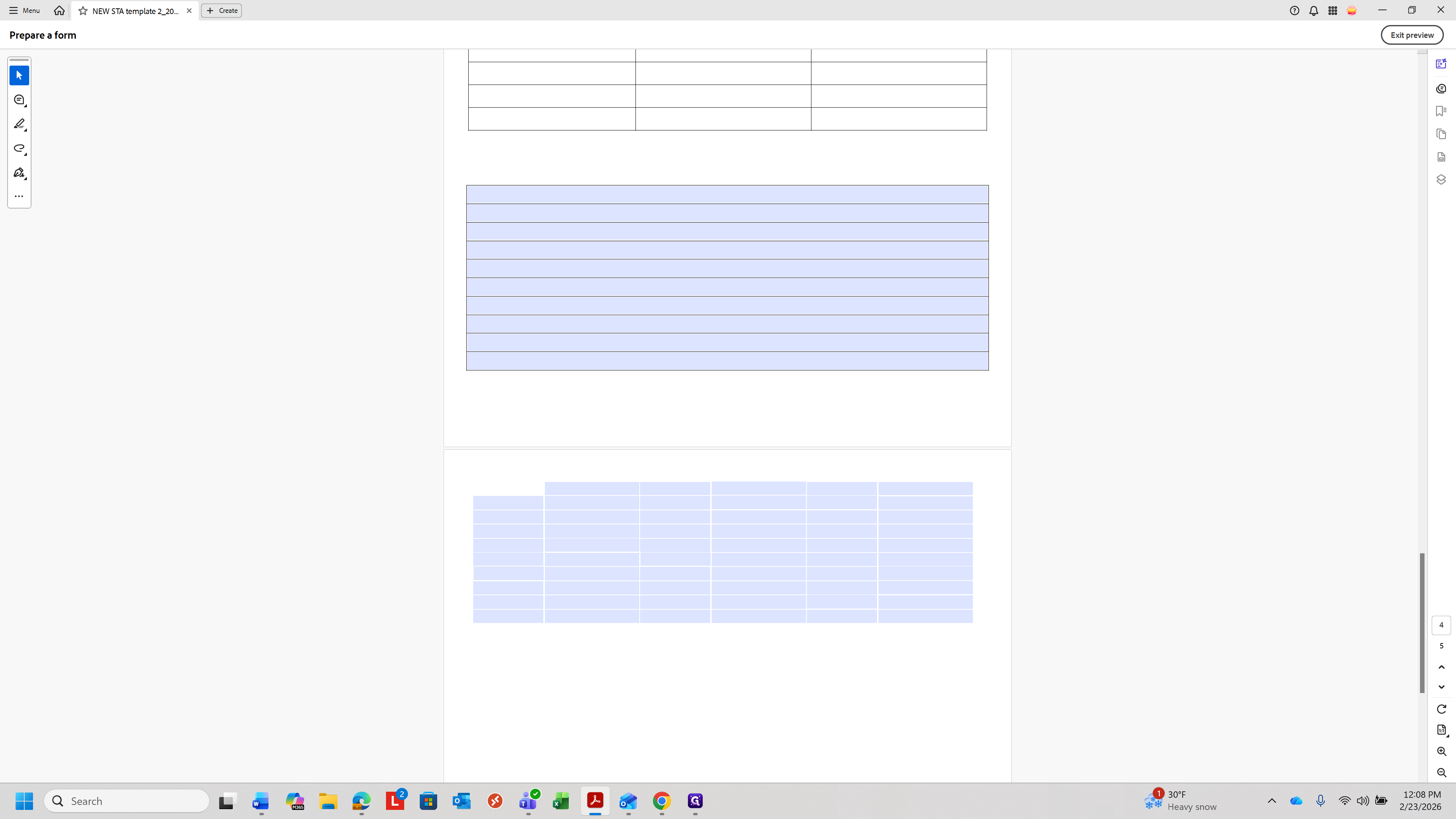This screenshot has height=819, width=1456.
Task: Open the Menu hamburger
Action: click(24, 10)
